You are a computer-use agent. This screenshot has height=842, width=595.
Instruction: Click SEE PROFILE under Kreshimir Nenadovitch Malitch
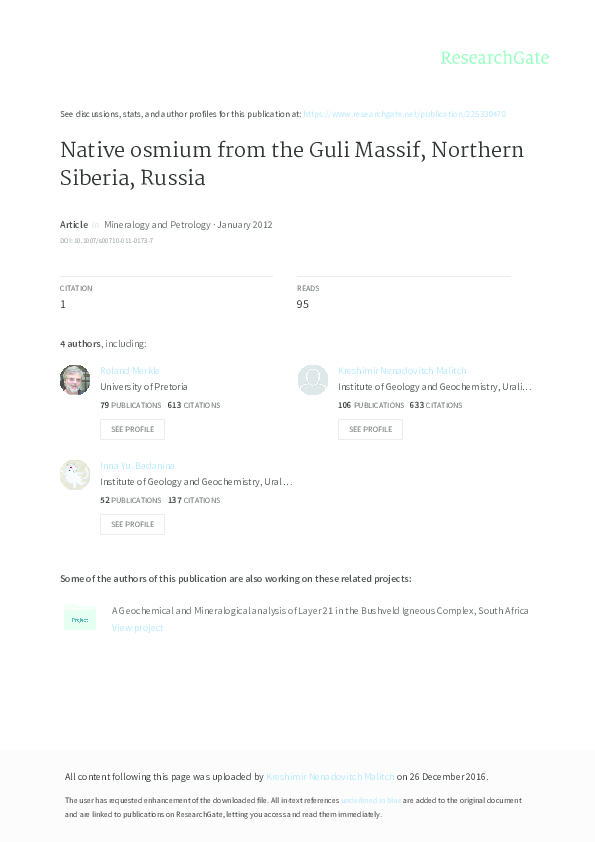click(x=370, y=429)
